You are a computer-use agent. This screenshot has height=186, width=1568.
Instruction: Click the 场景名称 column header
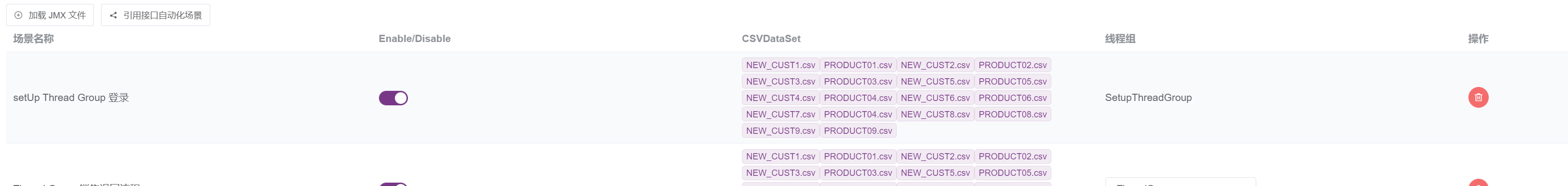point(33,39)
